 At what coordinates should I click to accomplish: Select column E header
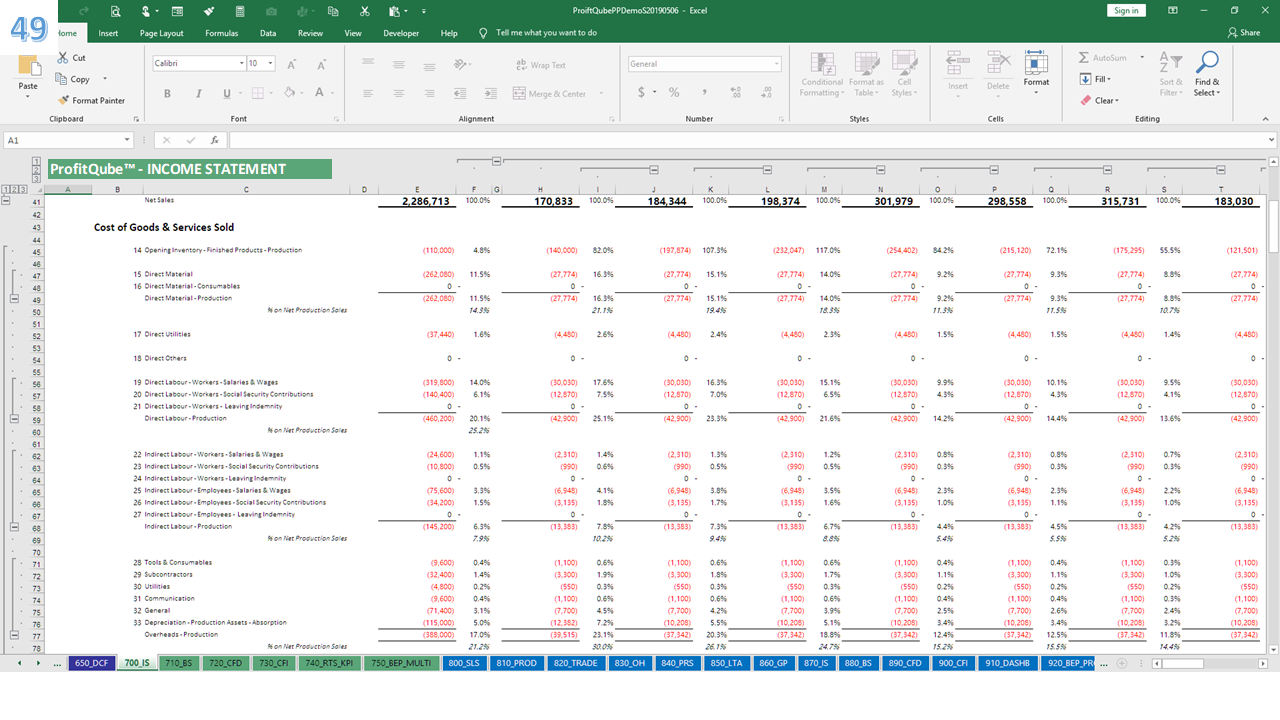click(x=417, y=189)
